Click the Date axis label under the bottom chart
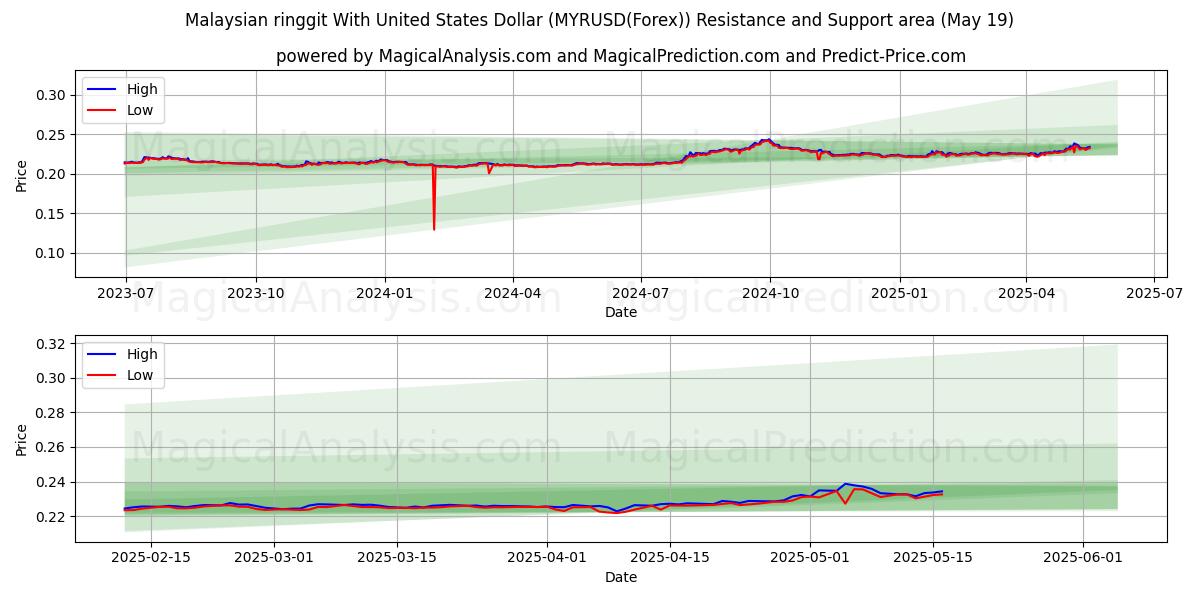Screen dimensions: 1200x600 point(621,577)
